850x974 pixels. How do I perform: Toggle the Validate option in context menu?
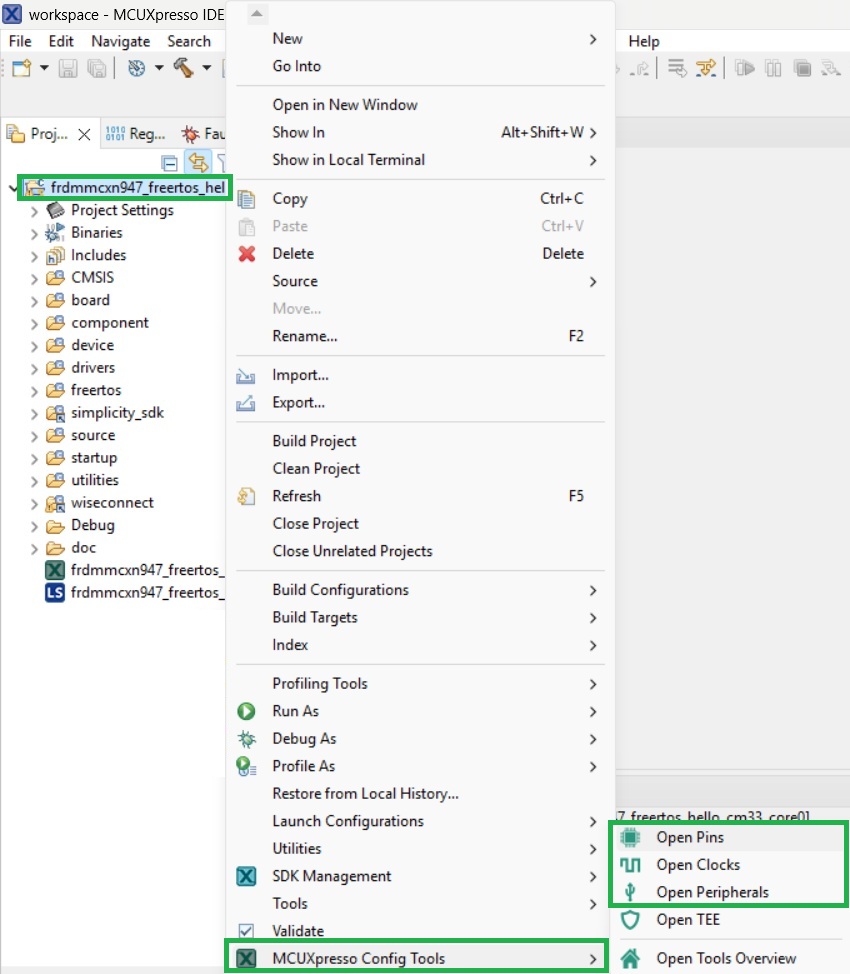(x=295, y=930)
